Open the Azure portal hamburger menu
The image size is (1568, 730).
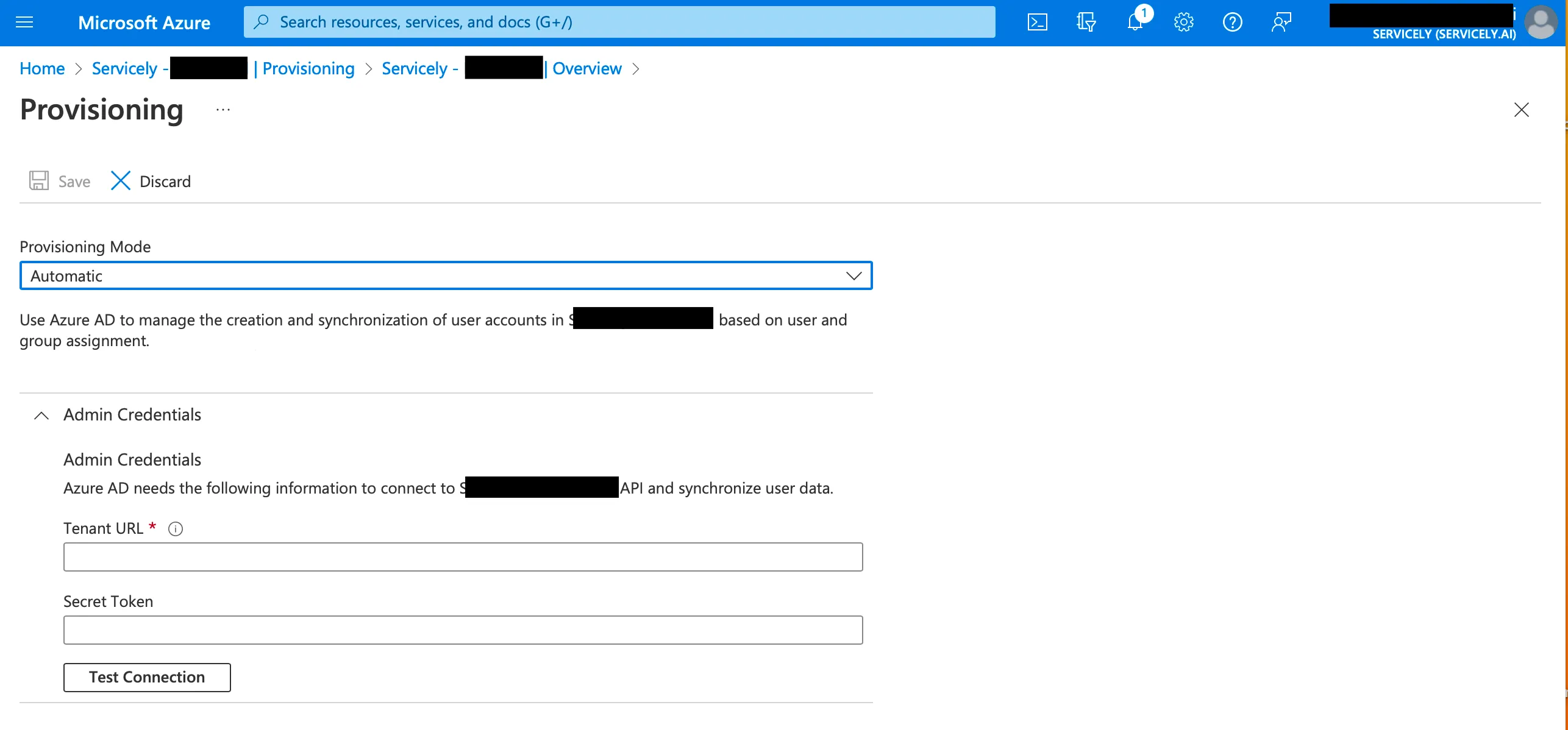click(x=24, y=23)
